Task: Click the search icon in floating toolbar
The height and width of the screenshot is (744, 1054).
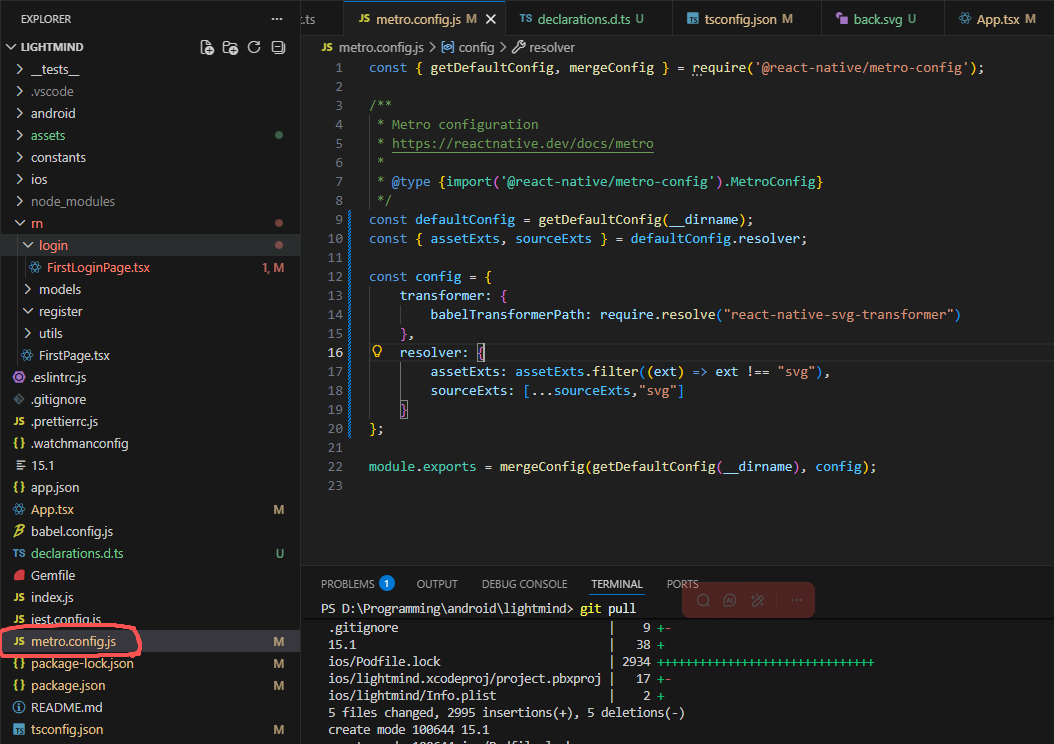Action: tap(703, 600)
